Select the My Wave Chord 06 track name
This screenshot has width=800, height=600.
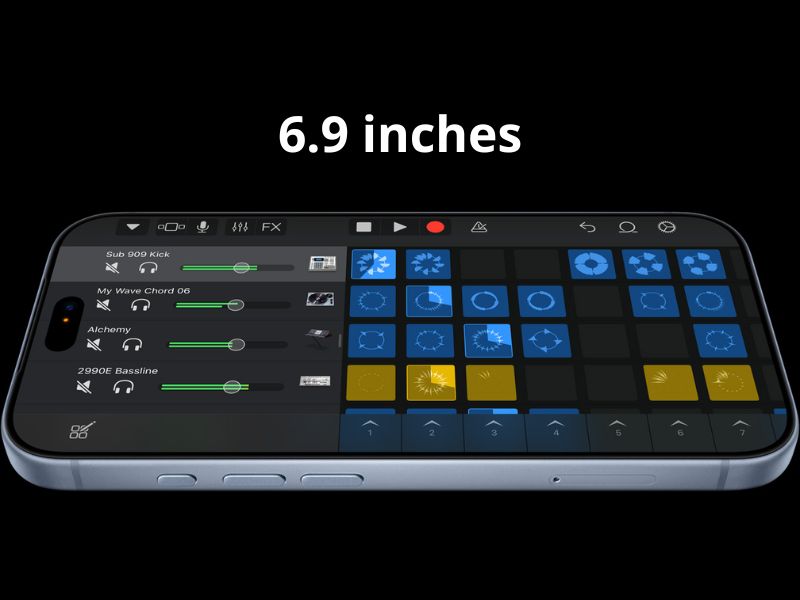point(143,291)
